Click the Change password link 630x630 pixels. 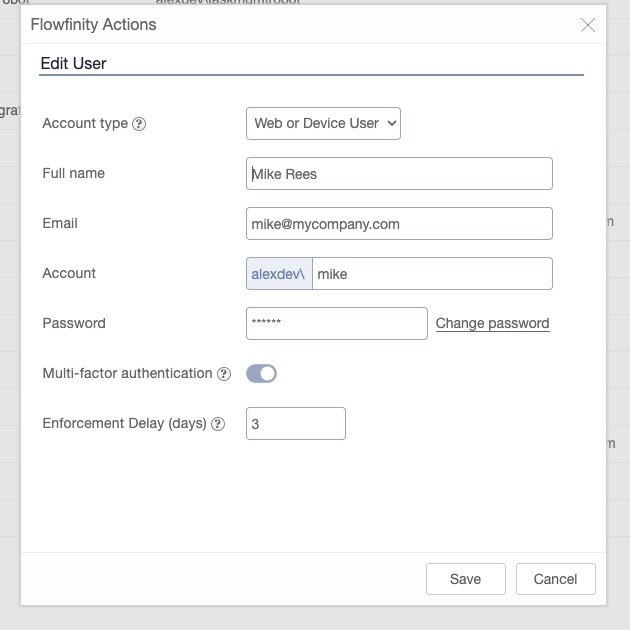point(493,323)
